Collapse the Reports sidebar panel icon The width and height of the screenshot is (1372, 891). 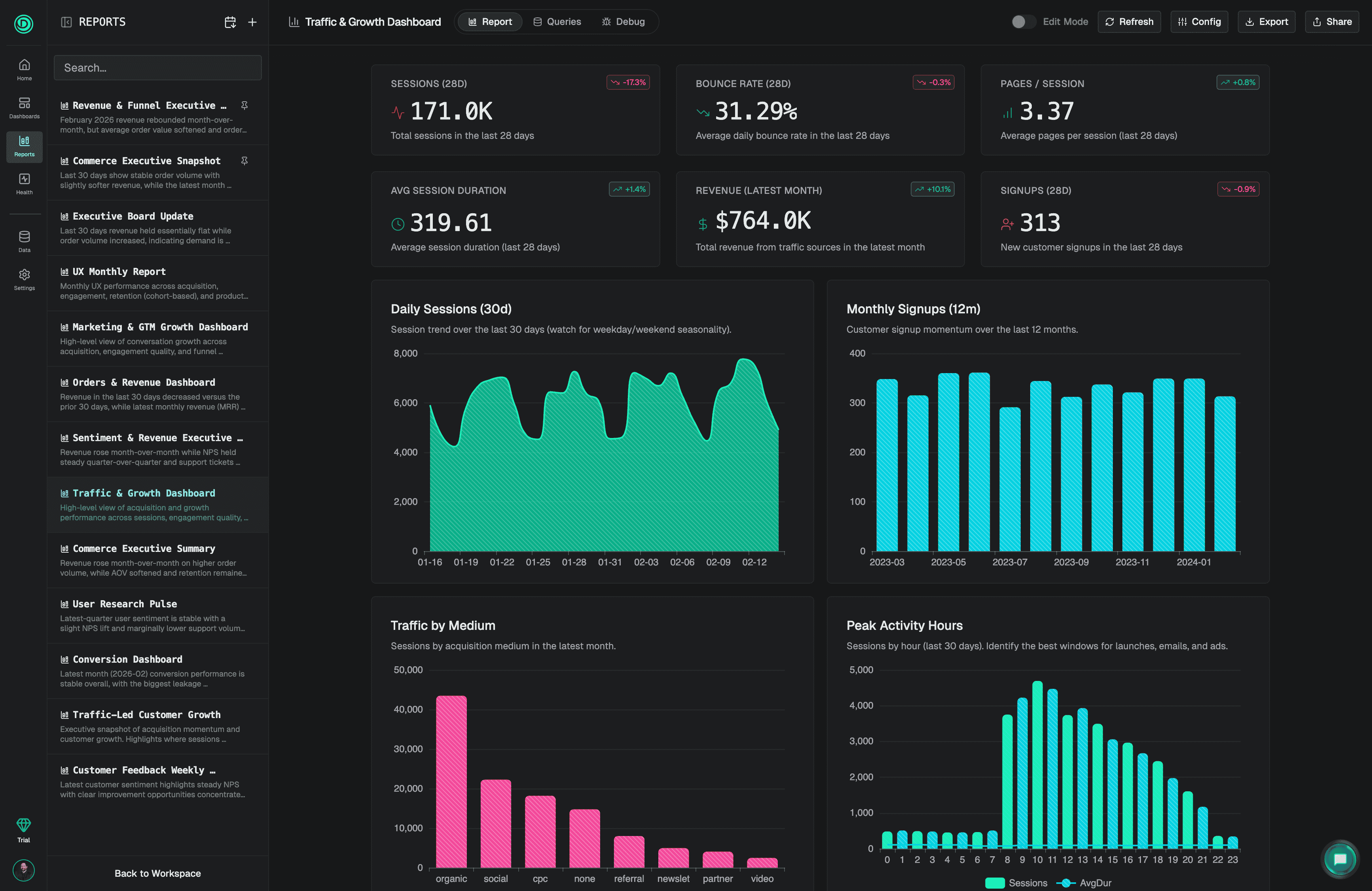pos(66,22)
